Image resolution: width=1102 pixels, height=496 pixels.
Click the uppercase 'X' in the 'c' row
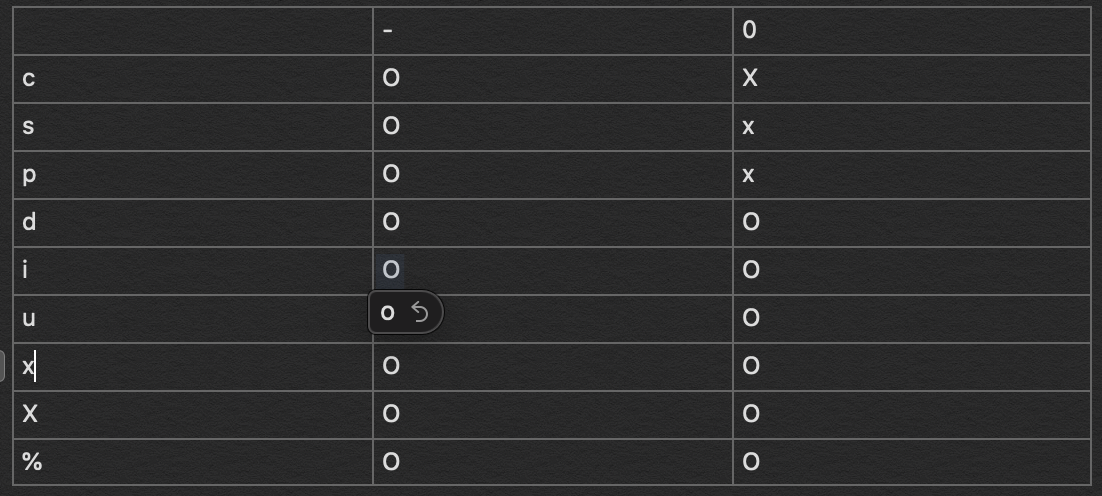point(750,78)
